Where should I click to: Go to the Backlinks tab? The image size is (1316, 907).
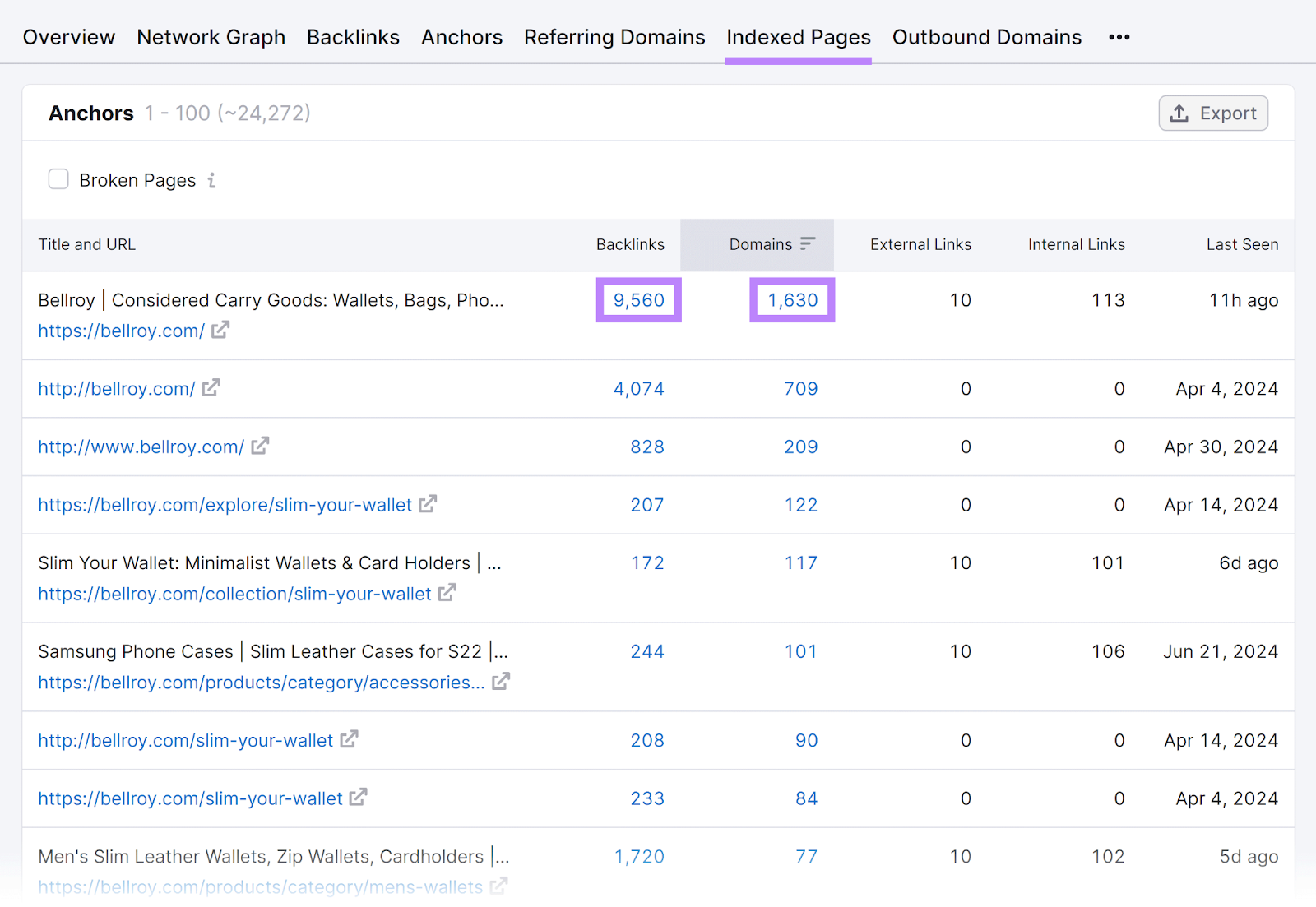[353, 37]
